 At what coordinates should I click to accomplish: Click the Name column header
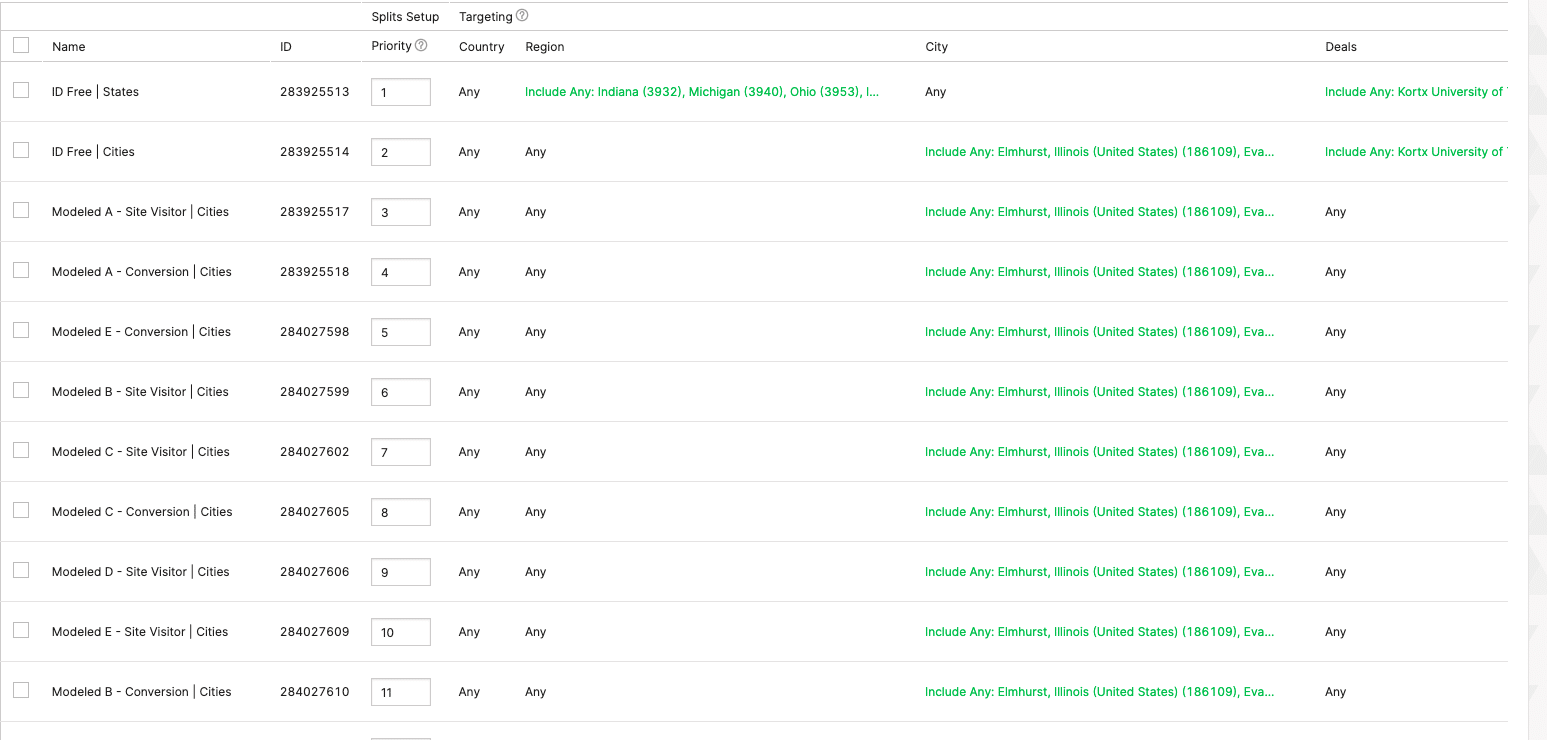tap(69, 47)
